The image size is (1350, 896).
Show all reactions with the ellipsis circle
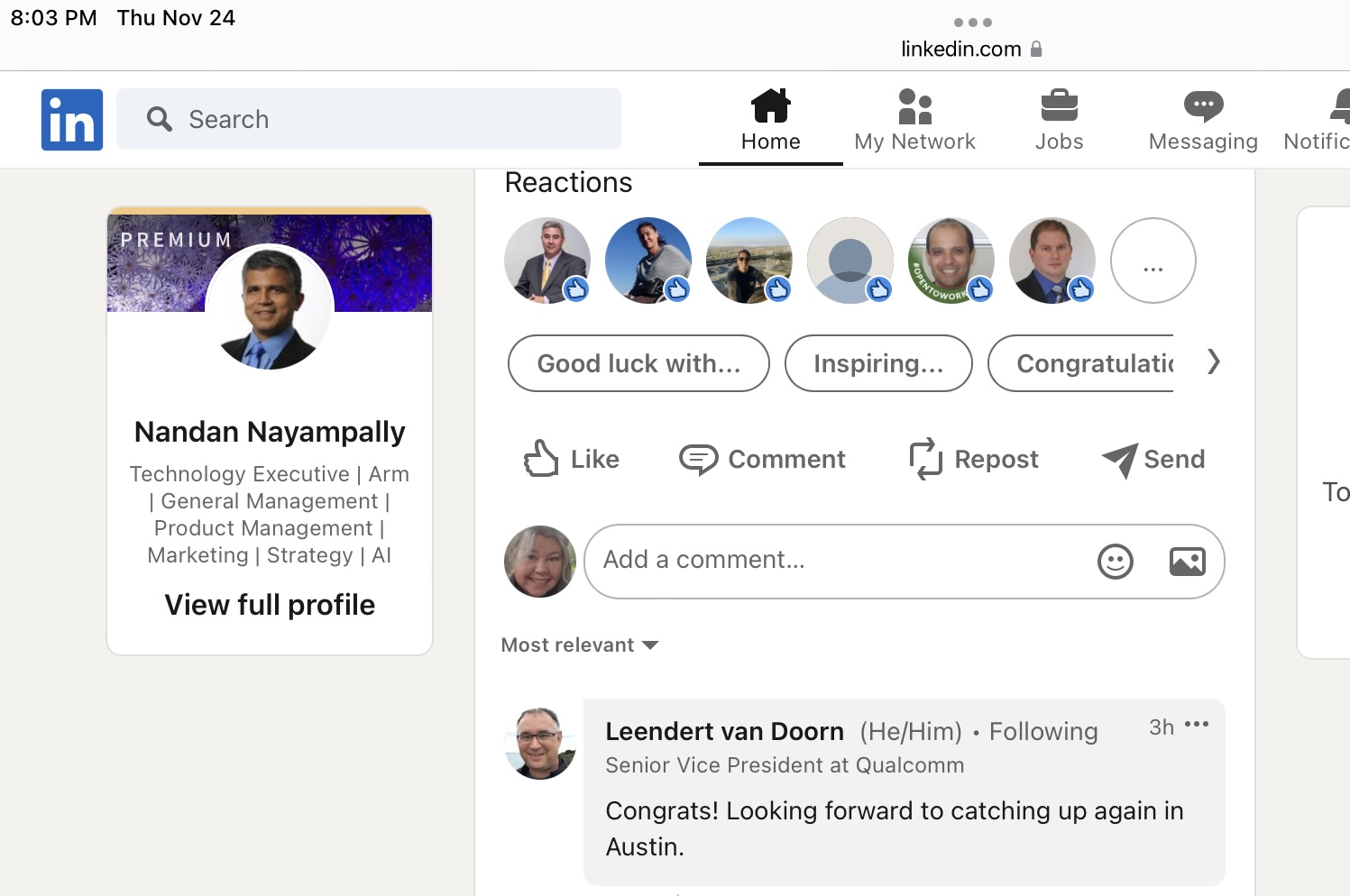pos(1153,261)
